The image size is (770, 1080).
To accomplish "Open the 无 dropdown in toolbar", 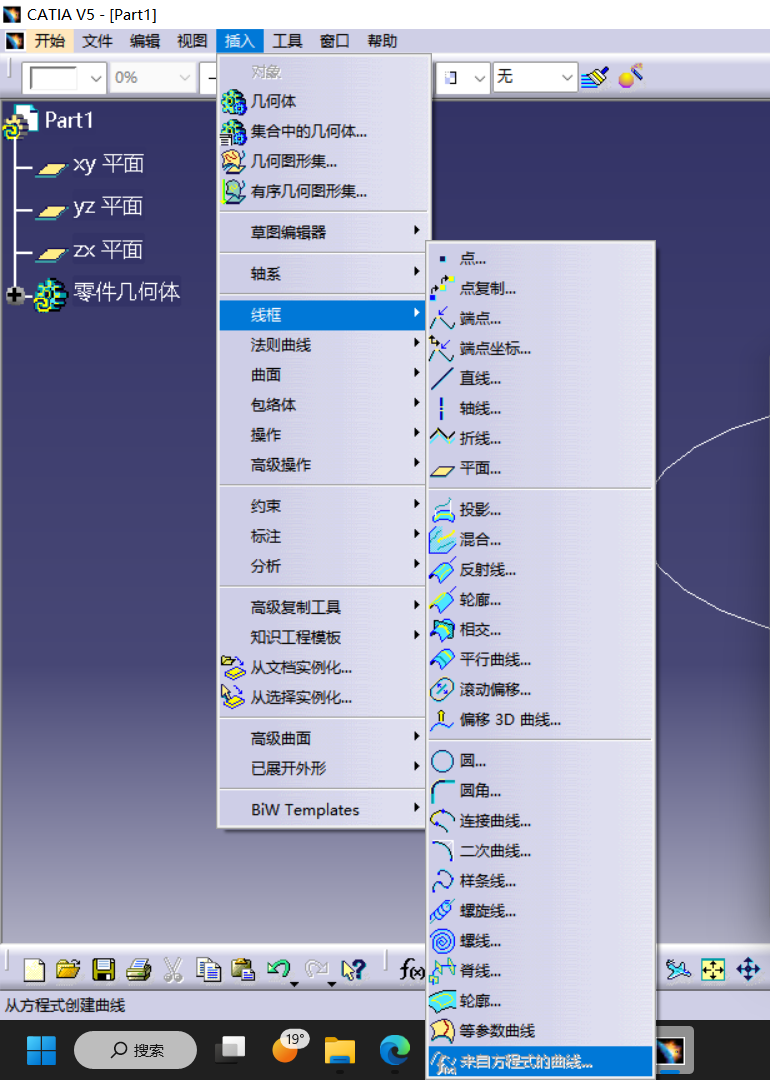I will click(x=534, y=77).
